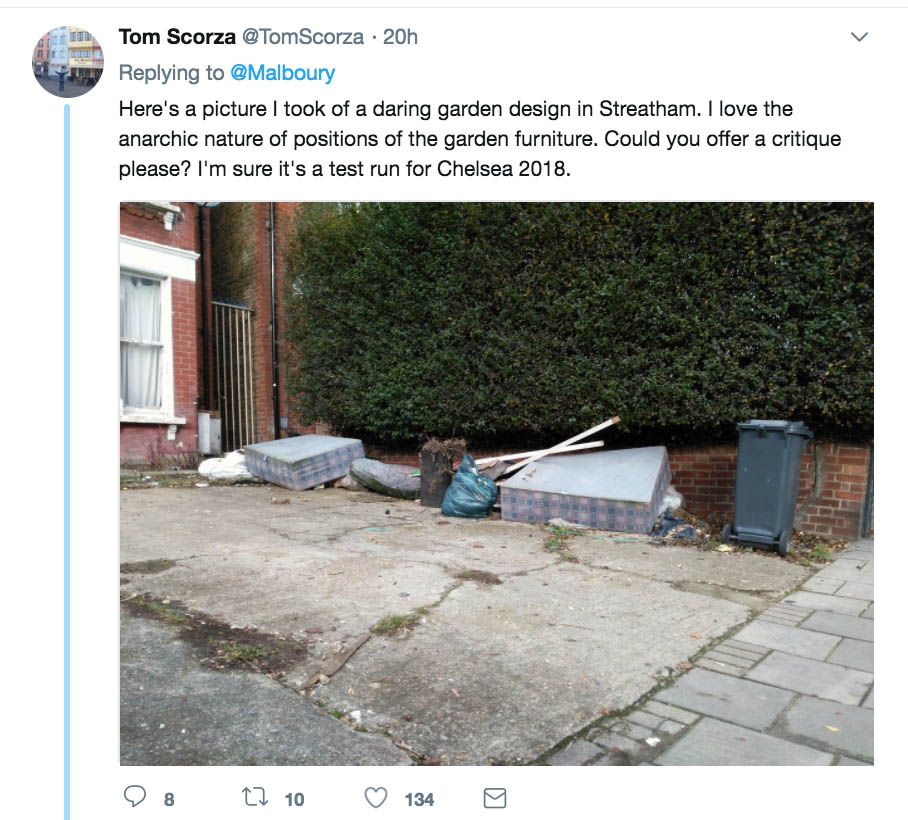The width and height of the screenshot is (908, 820).
Task: Click the reply speech bubble icon
Action: [x=135, y=797]
